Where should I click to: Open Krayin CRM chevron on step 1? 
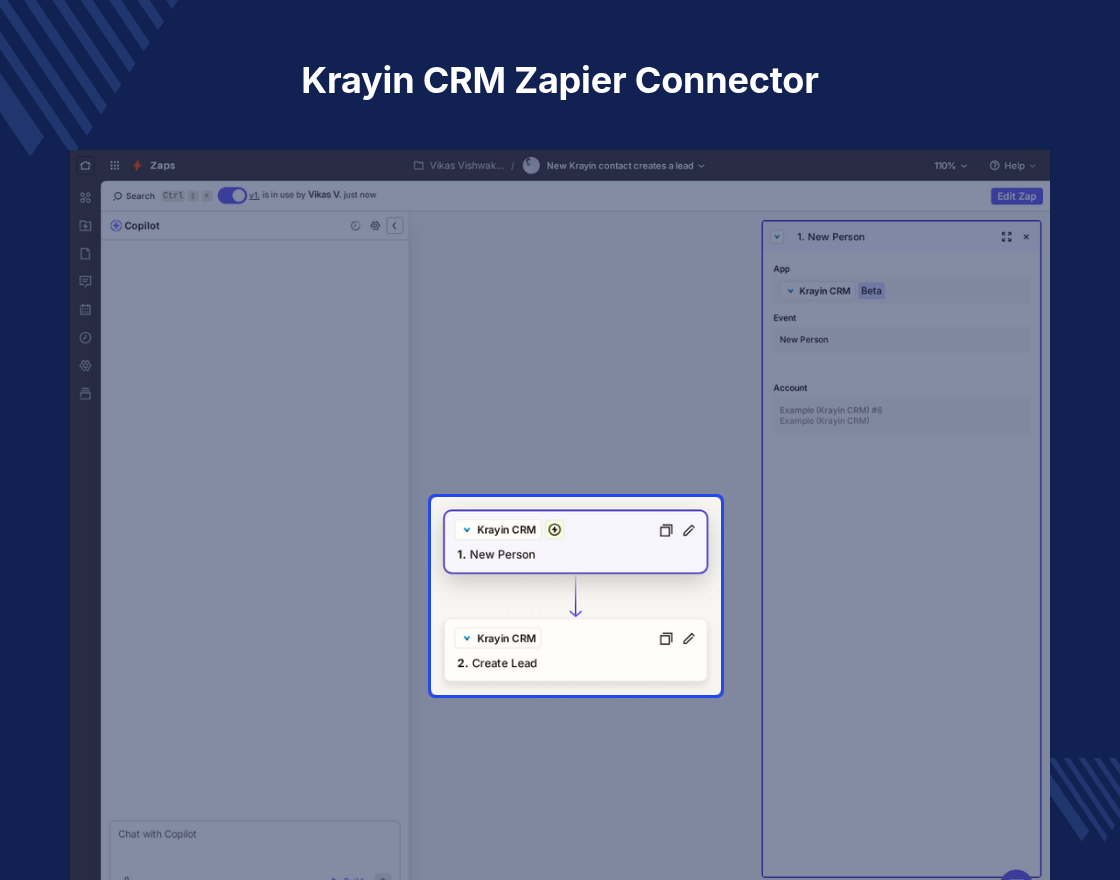pos(466,530)
